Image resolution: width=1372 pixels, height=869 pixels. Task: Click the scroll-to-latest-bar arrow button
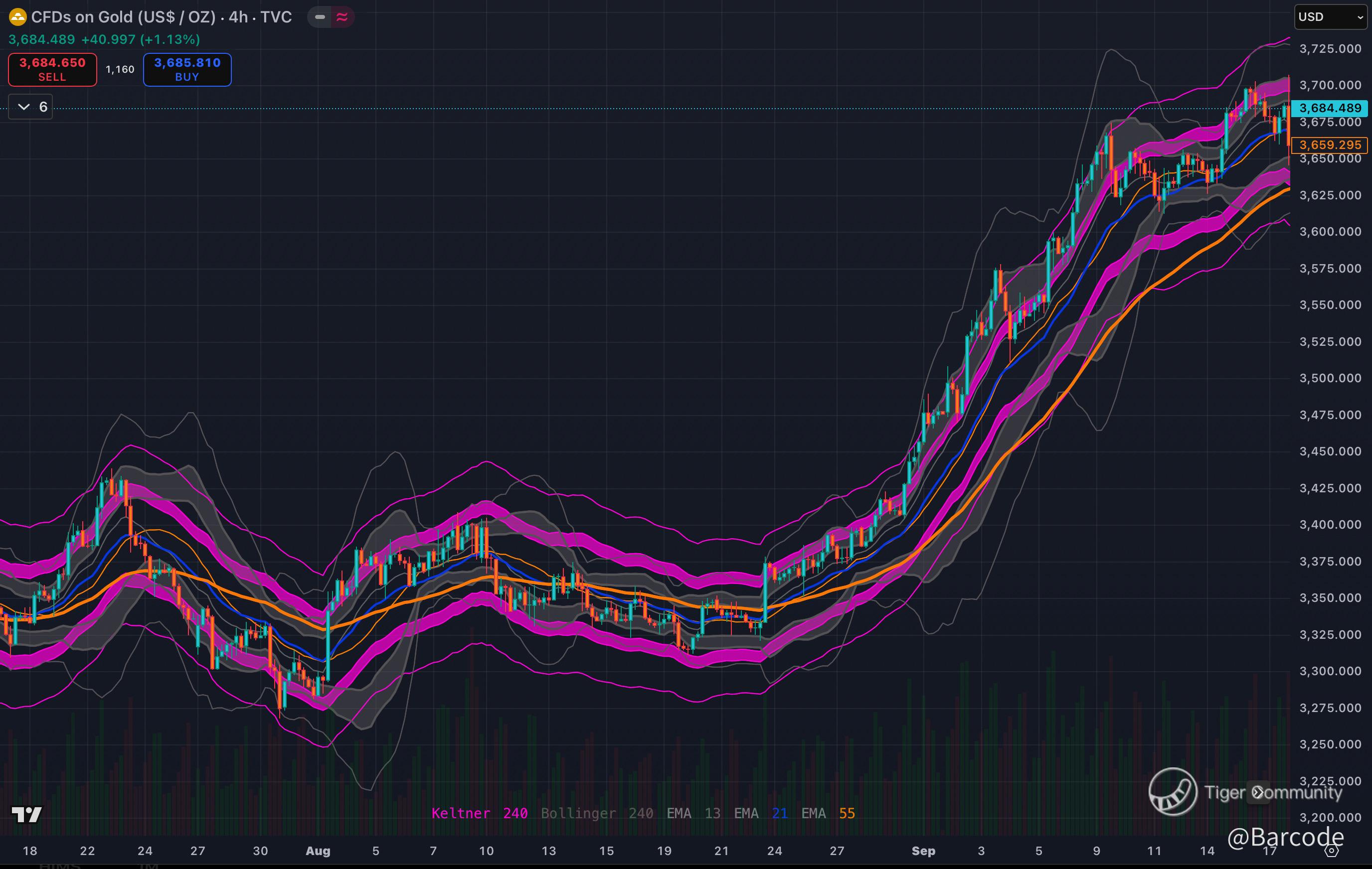(1258, 792)
